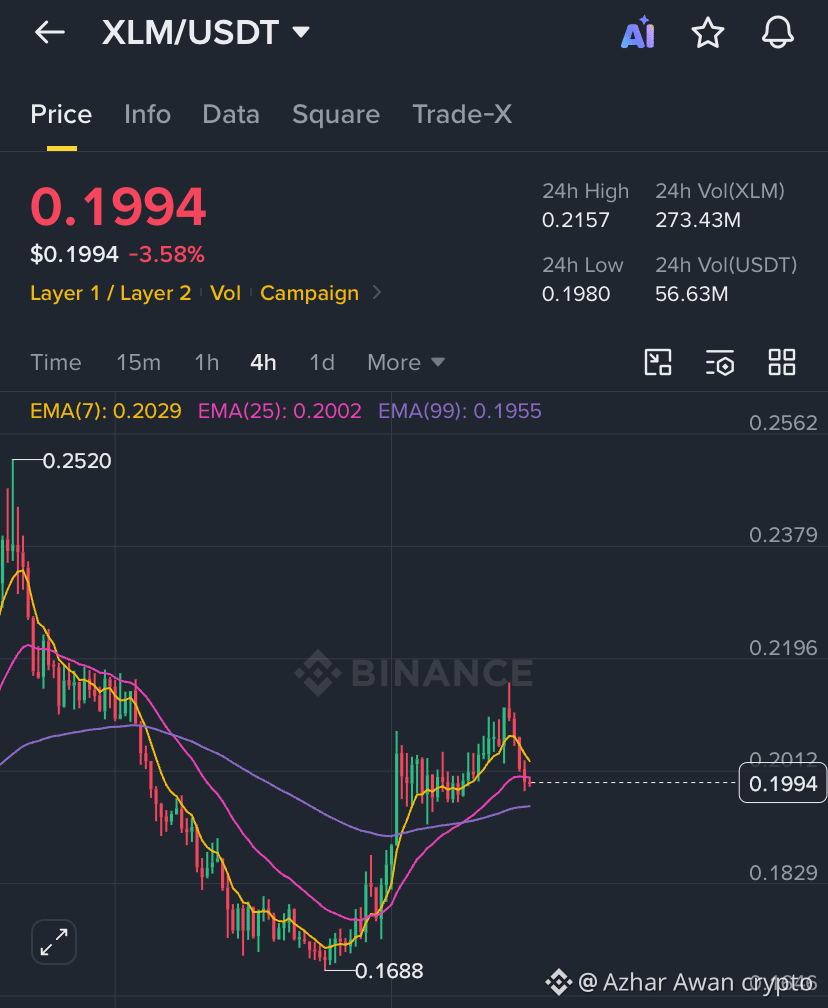
Task: Tap the Layer 1 / Layer 2 tag
Action: 111,293
